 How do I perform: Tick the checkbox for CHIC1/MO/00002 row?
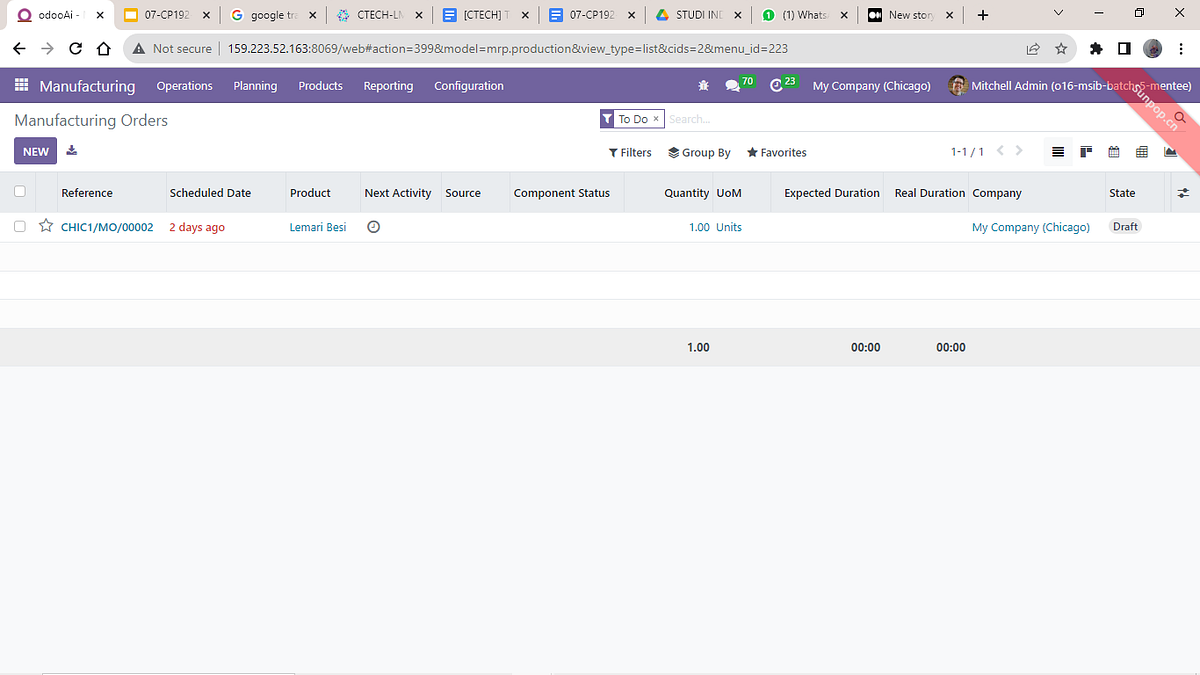click(20, 227)
